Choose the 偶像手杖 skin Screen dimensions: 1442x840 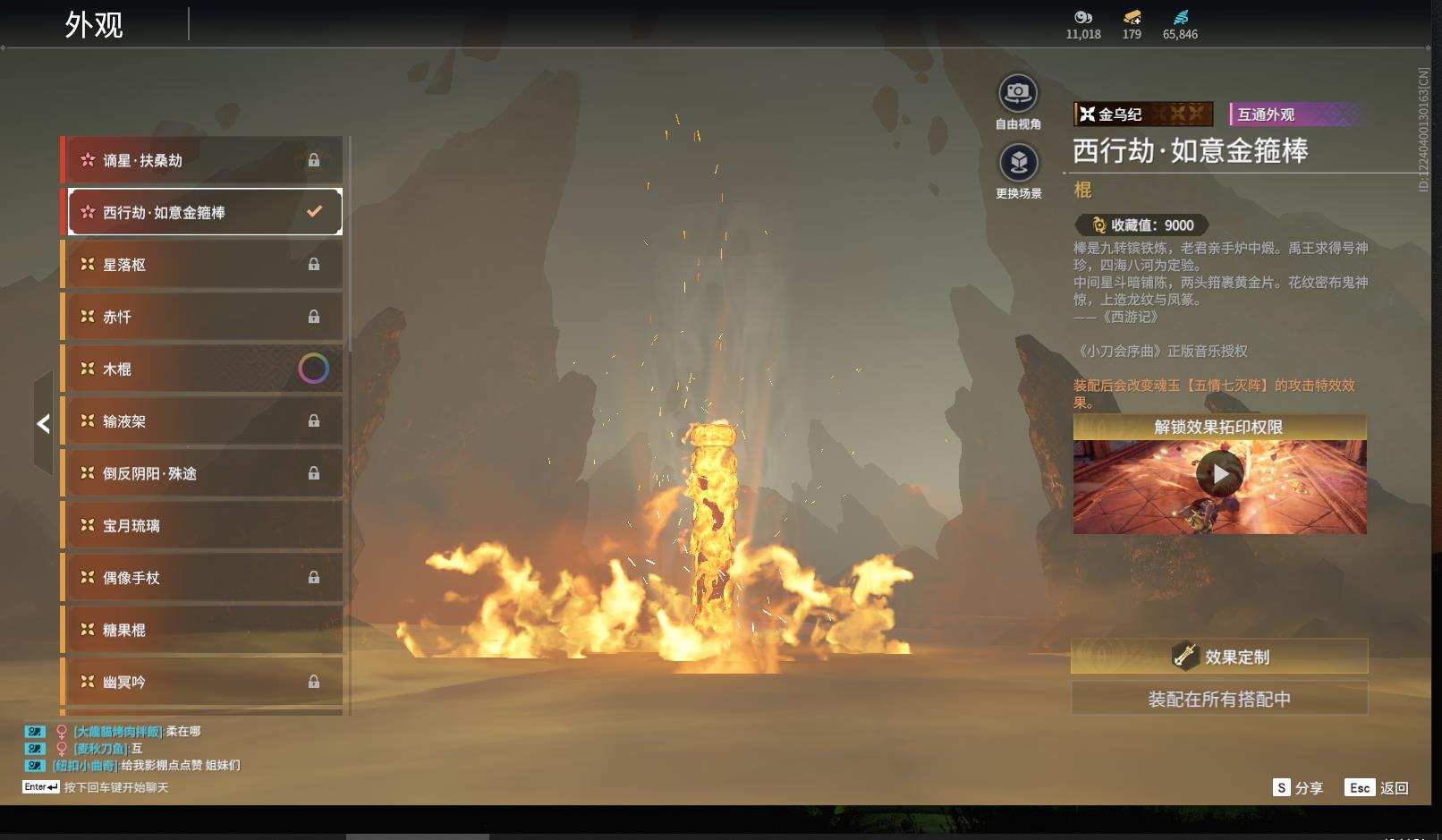(201, 577)
